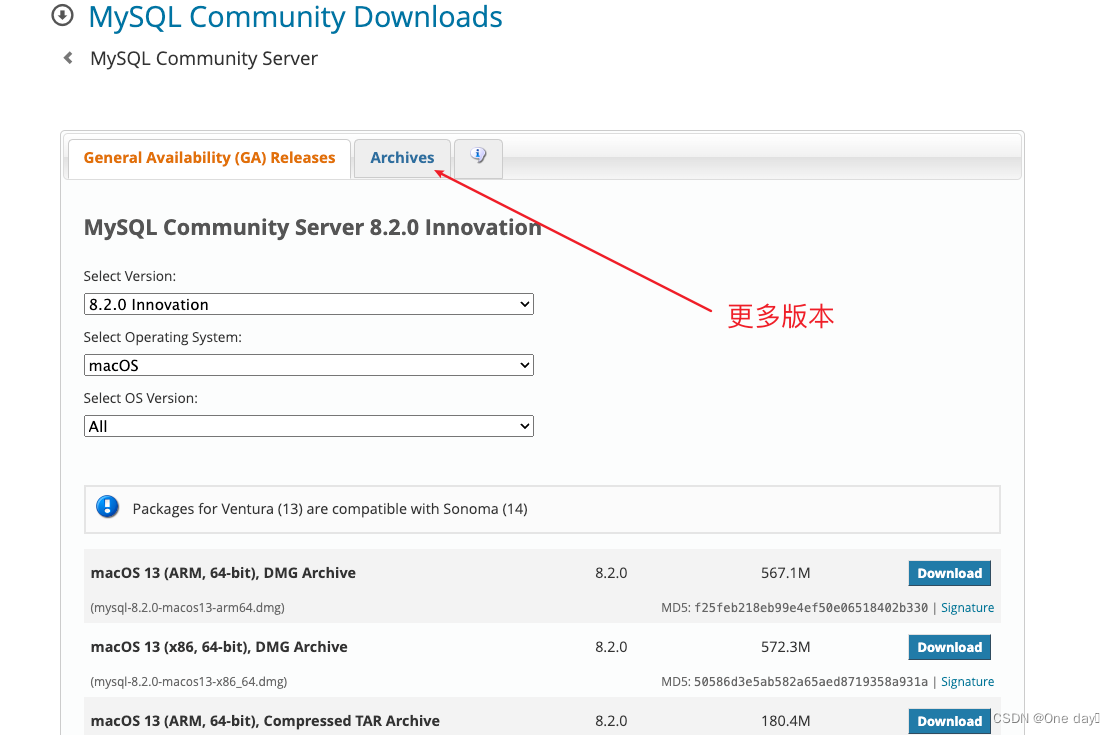Open Signature link for ARM DMG
1115x735 pixels.
[x=967, y=607]
